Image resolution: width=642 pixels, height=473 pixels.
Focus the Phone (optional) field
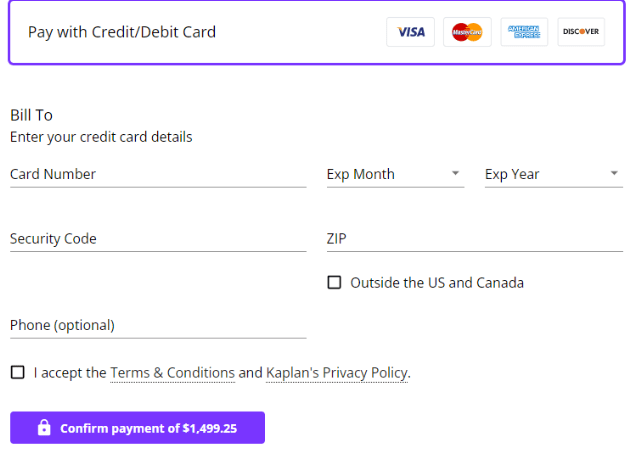pos(158,326)
